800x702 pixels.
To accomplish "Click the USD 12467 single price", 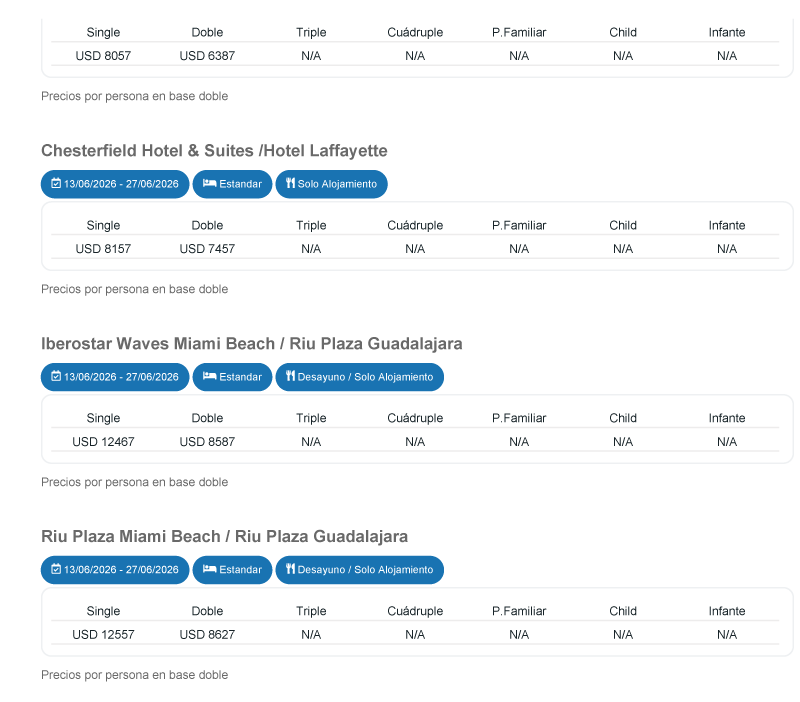I will point(103,442).
